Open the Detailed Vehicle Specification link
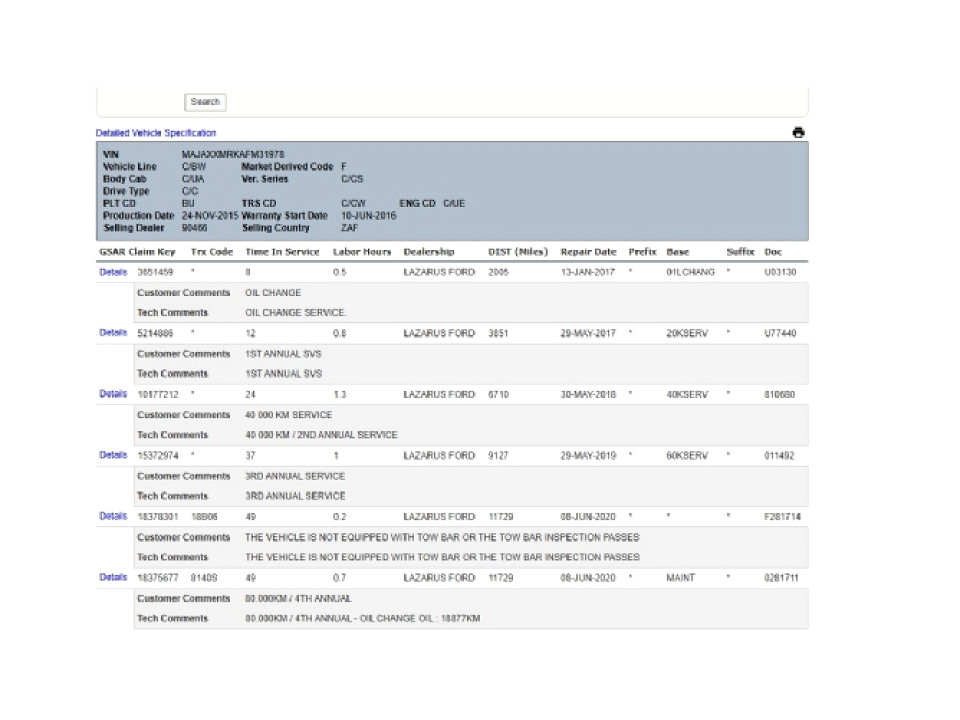The width and height of the screenshot is (960, 720). click(x=156, y=133)
